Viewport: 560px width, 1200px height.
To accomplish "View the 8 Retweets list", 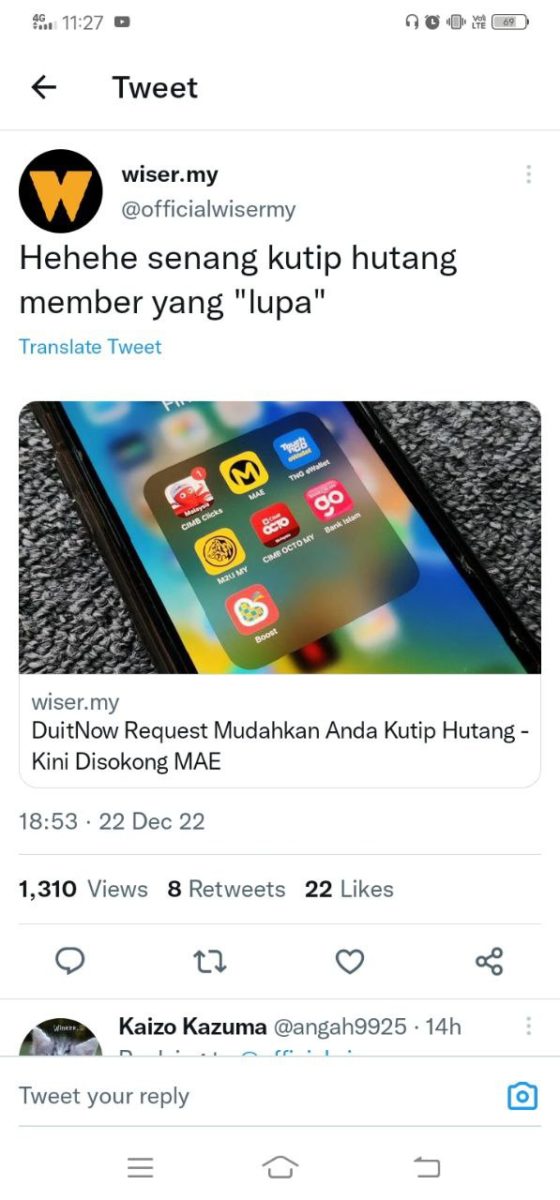I will click(226, 889).
